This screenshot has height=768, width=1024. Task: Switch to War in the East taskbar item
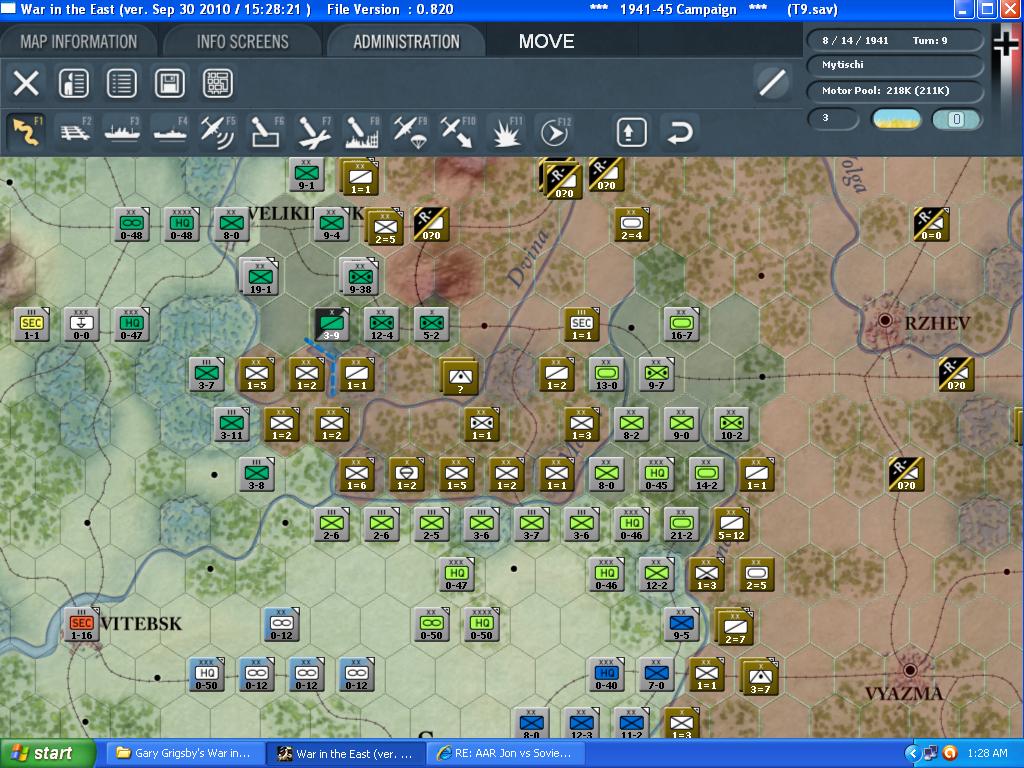346,754
